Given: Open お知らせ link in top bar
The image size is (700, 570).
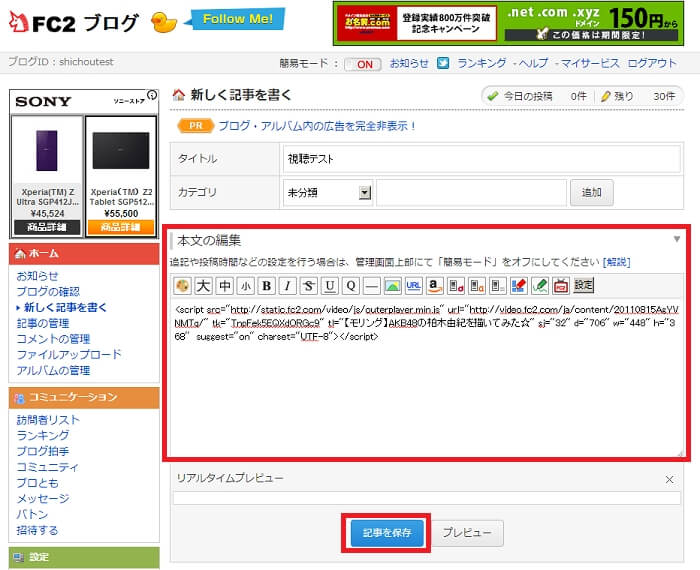Looking at the screenshot, I should click(x=409, y=63).
